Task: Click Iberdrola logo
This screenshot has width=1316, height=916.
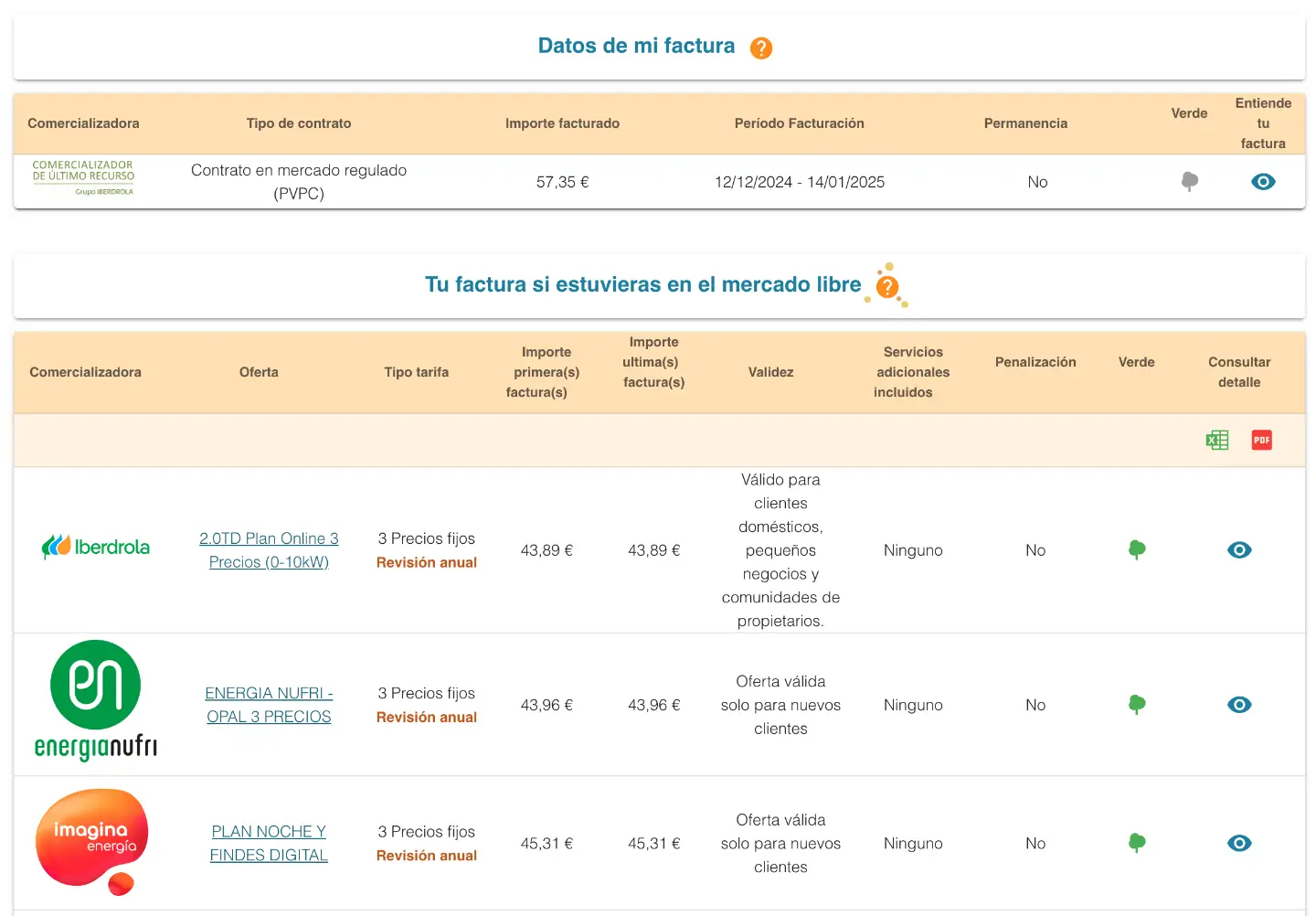Action: pyautogui.click(x=96, y=547)
